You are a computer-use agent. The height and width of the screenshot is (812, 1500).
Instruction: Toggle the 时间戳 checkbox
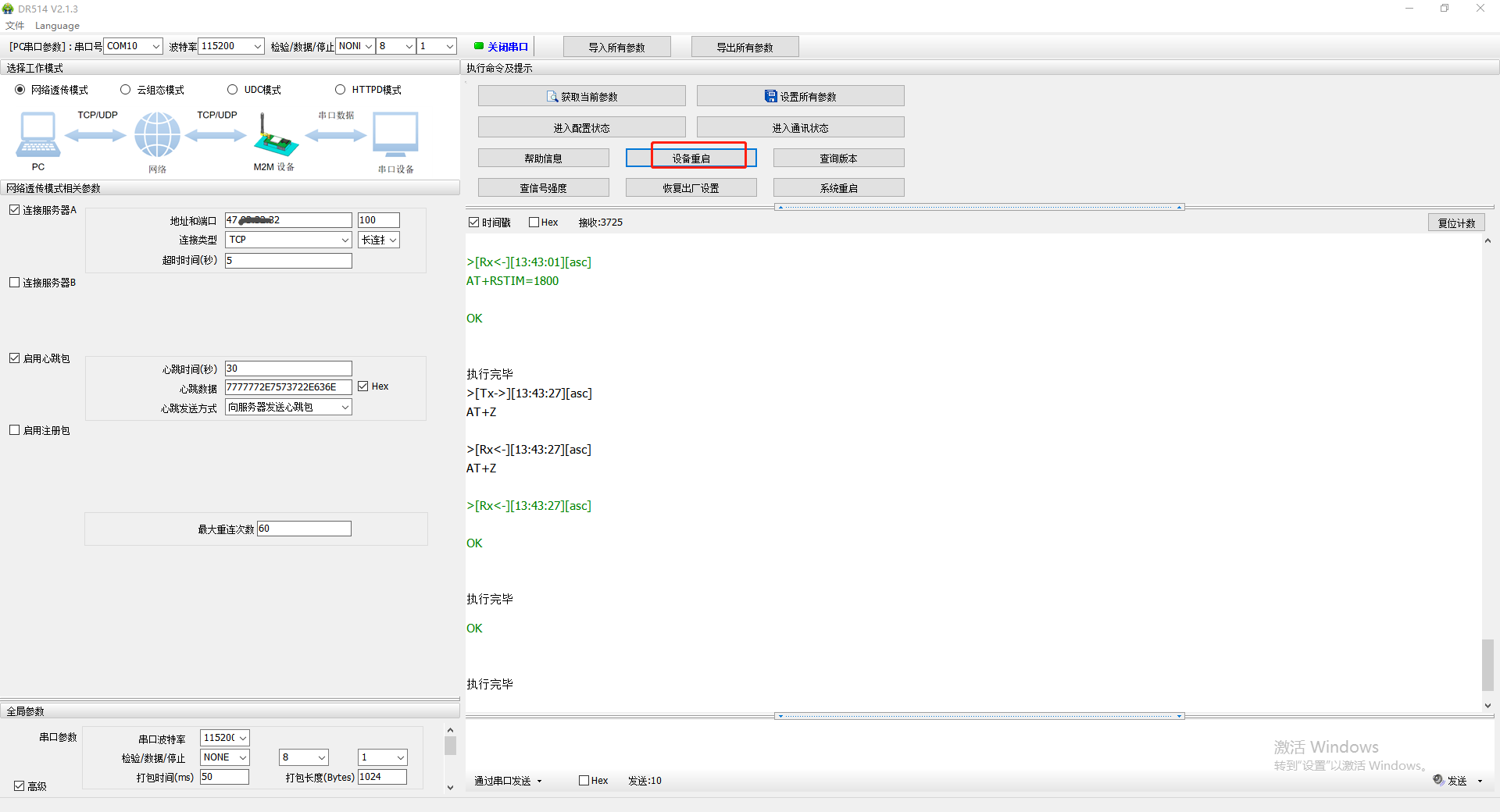click(x=473, y=223)
